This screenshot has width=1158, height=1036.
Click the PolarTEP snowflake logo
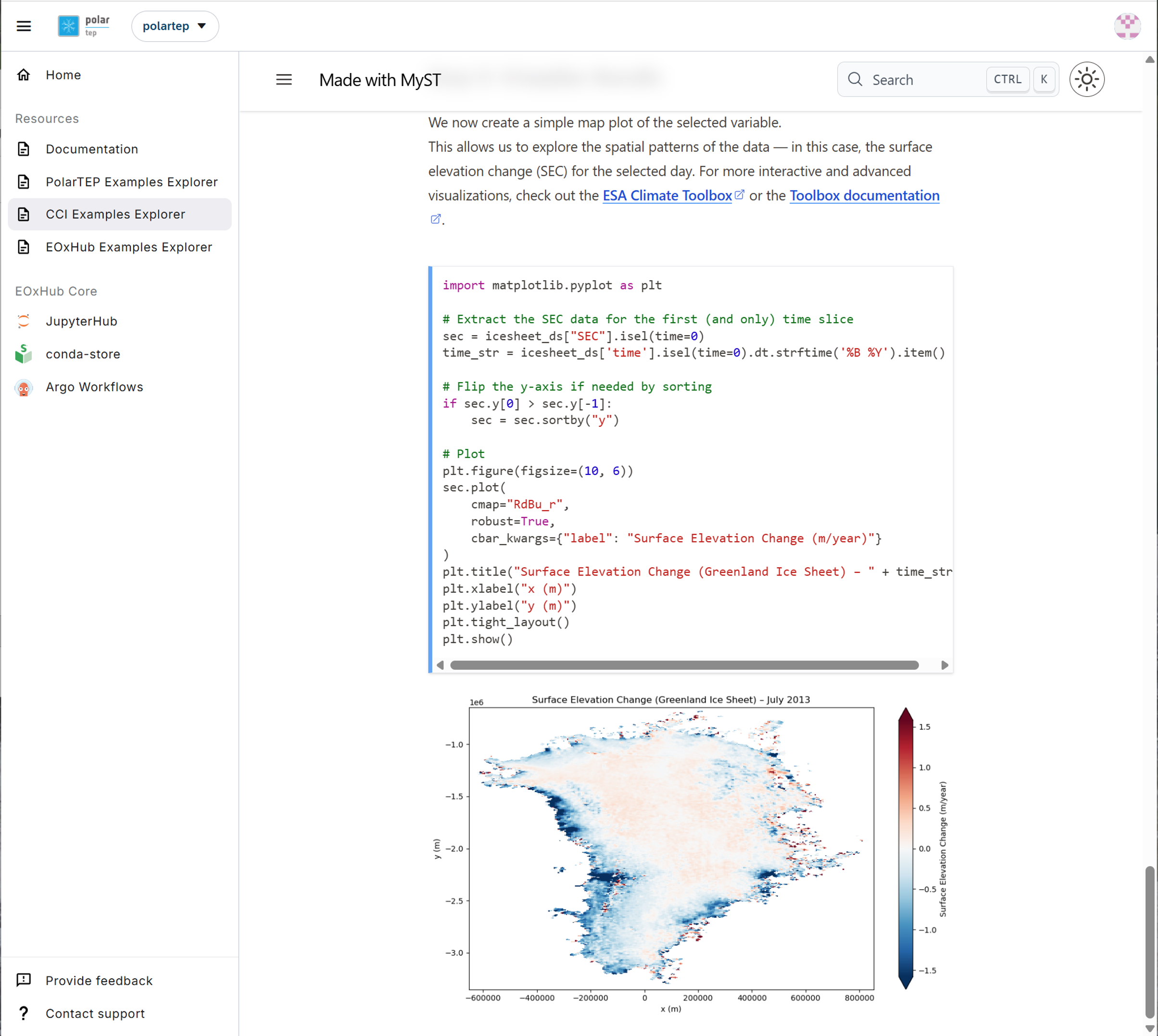click(x=69, y=26)
